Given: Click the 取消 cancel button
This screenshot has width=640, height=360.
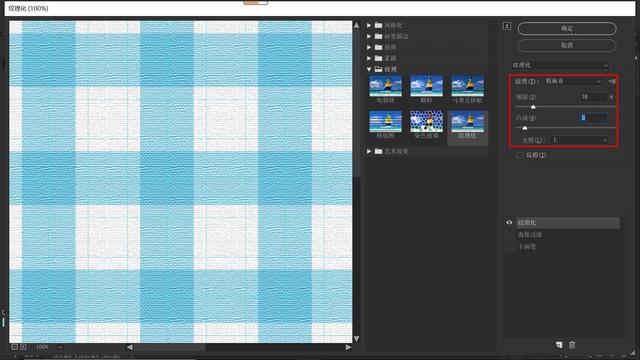Looking at the screenshot, I should (x=567, y=45).
